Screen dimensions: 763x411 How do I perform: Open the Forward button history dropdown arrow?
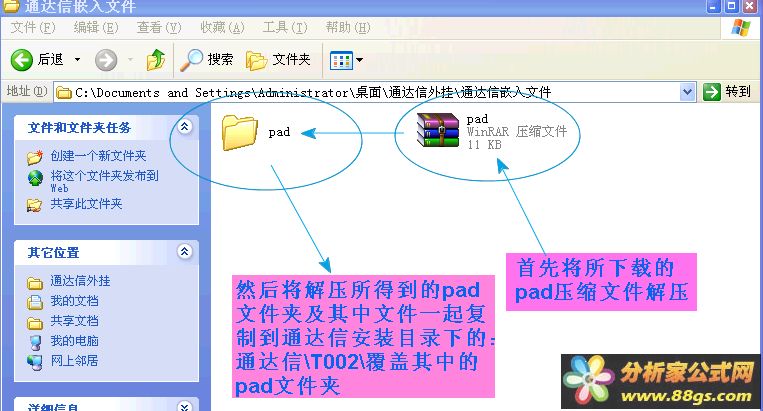(x=130, y=60)
